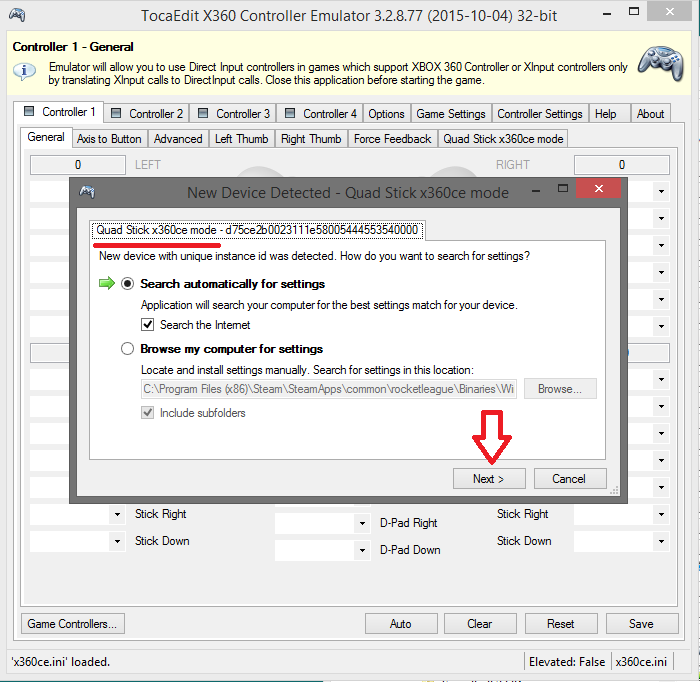This screenshot has height=682, width=700.
Task: Click the Auto button
Action: 400,624
